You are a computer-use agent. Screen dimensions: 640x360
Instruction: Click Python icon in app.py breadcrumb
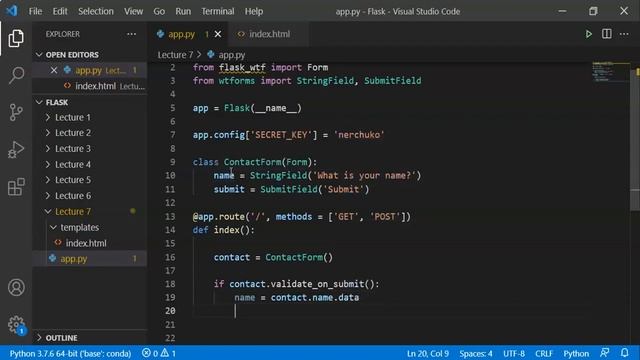pos(211,54)
